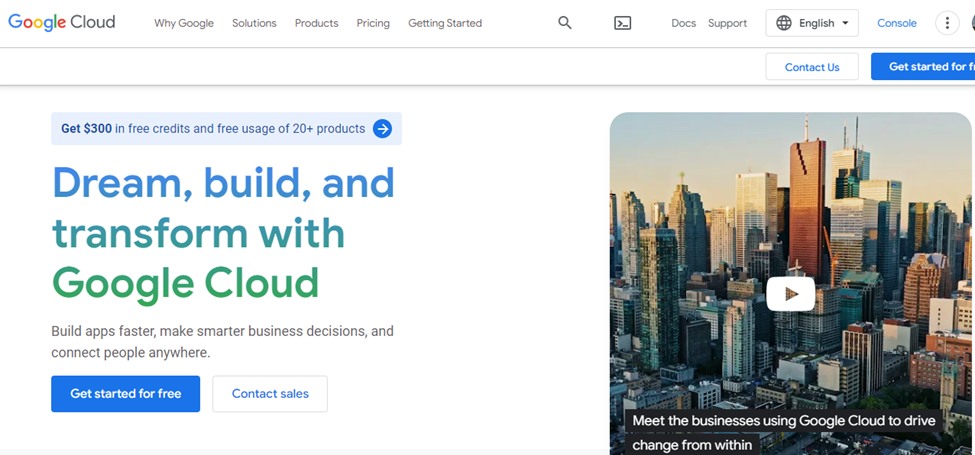This screenshot has height=455, width=975.
Task: Click the Dream, build, and transform heading
Action: point(223,232)
